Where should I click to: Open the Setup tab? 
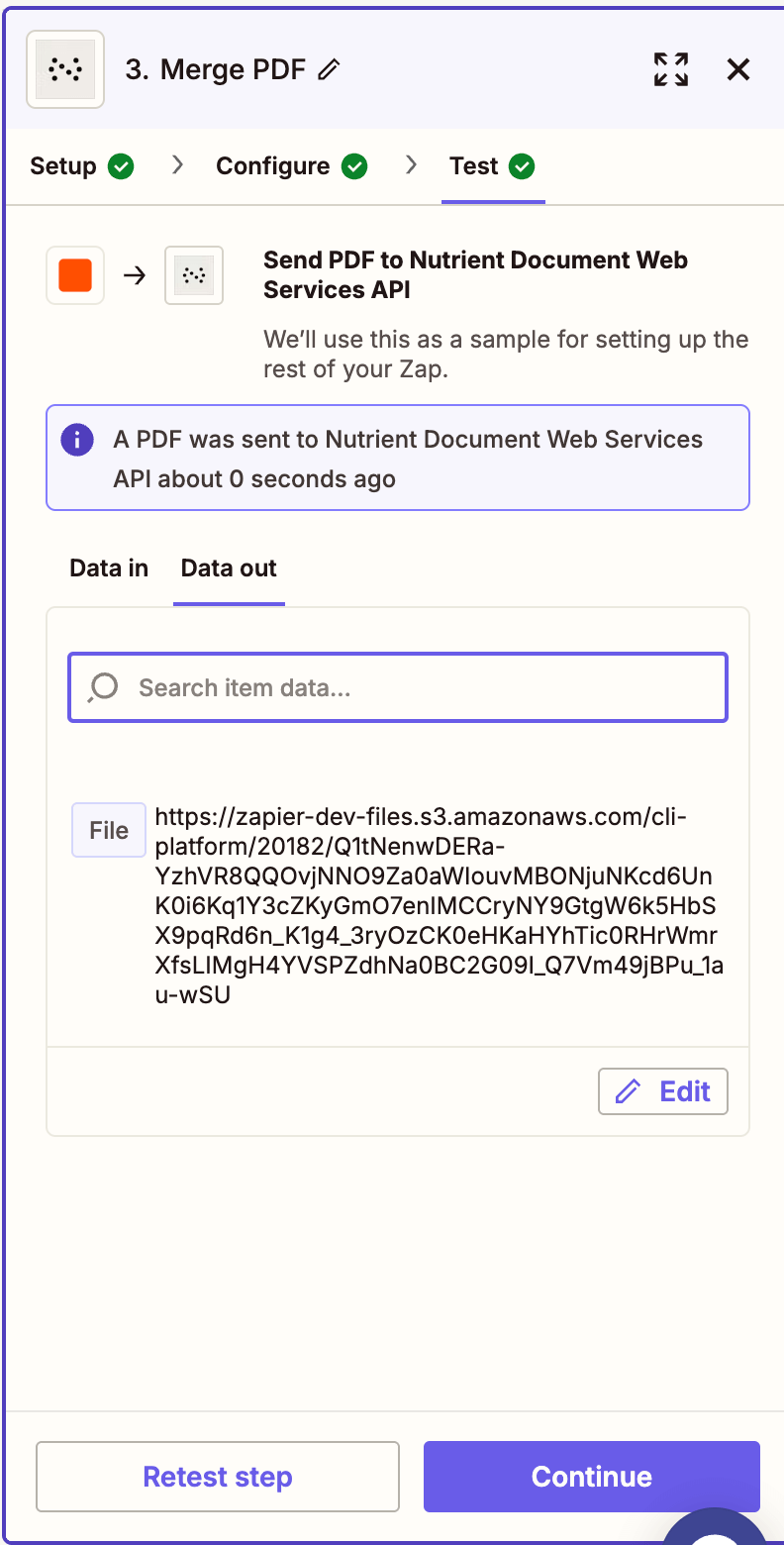click(63, 166)
